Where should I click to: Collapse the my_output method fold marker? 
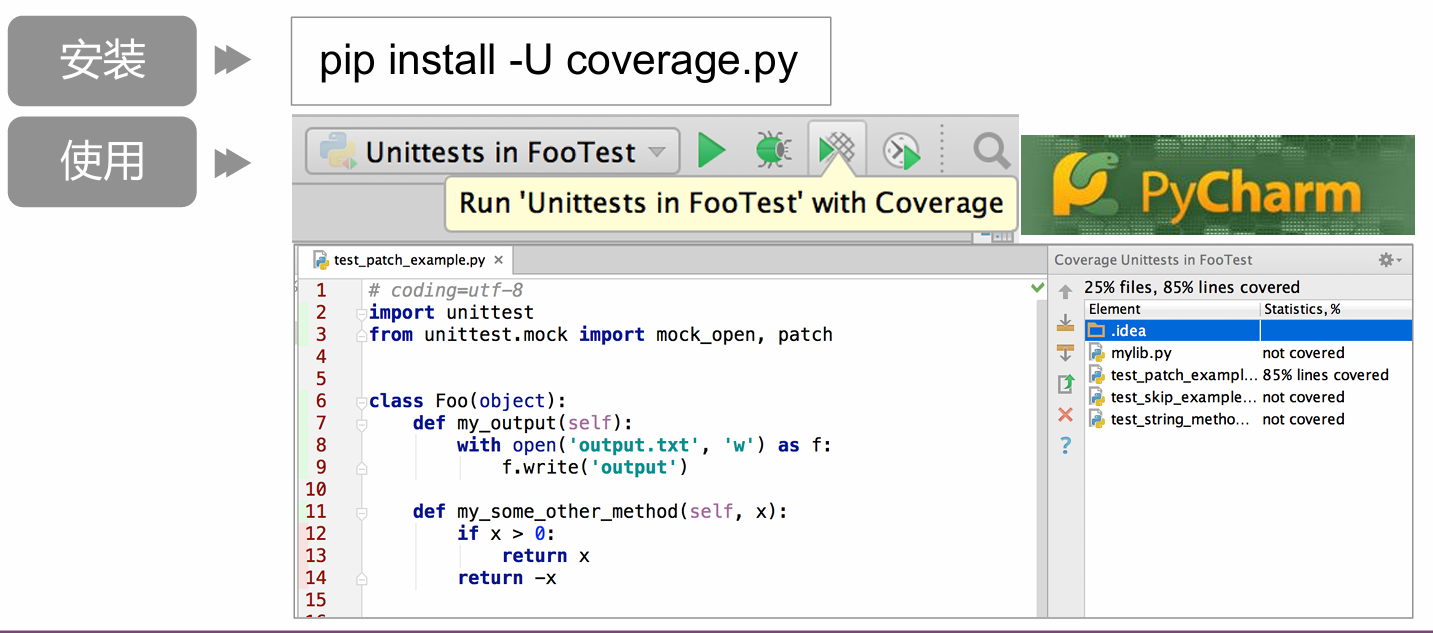point(362,423)
